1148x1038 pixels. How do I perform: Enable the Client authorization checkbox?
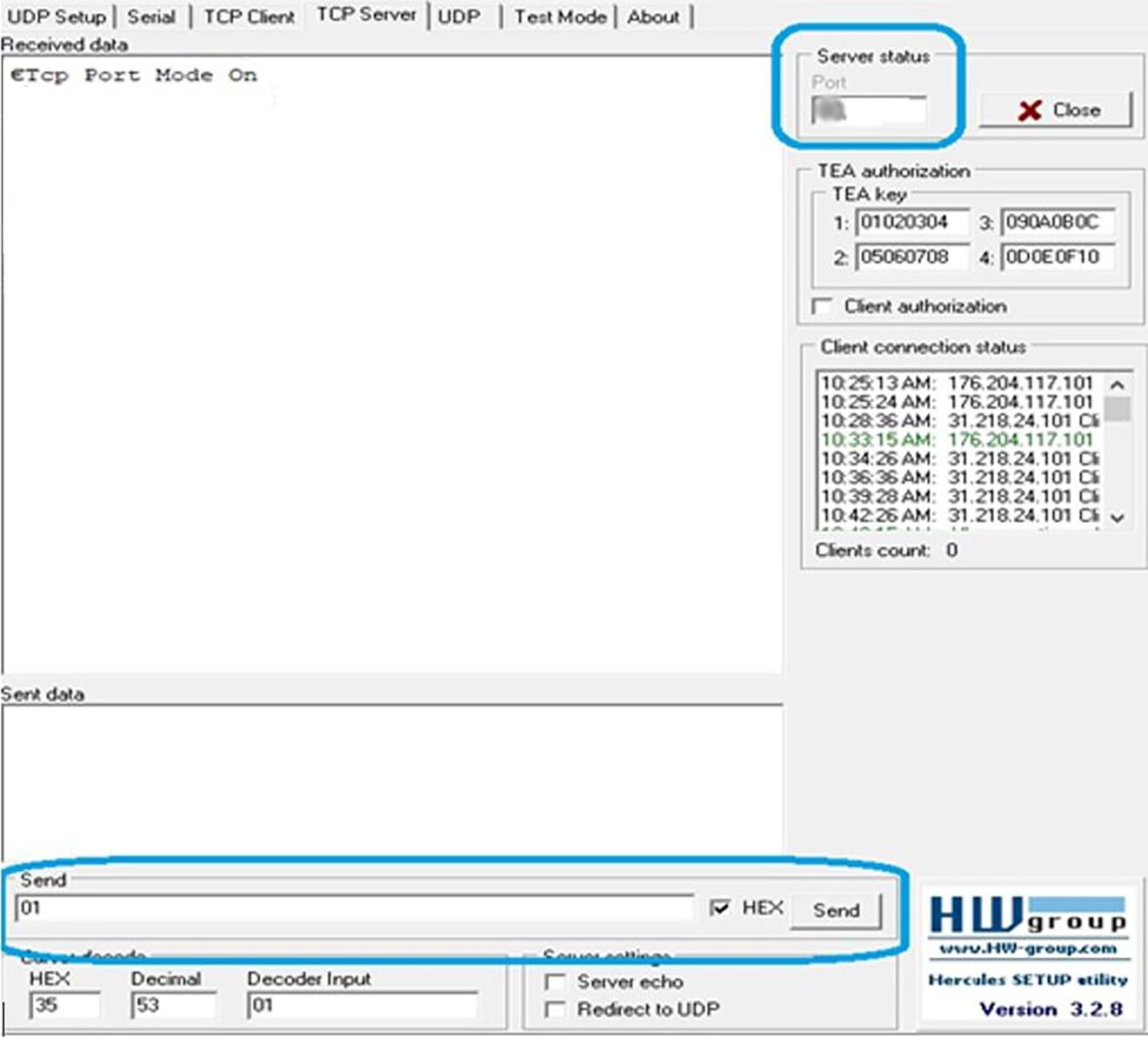pos(822,305)
